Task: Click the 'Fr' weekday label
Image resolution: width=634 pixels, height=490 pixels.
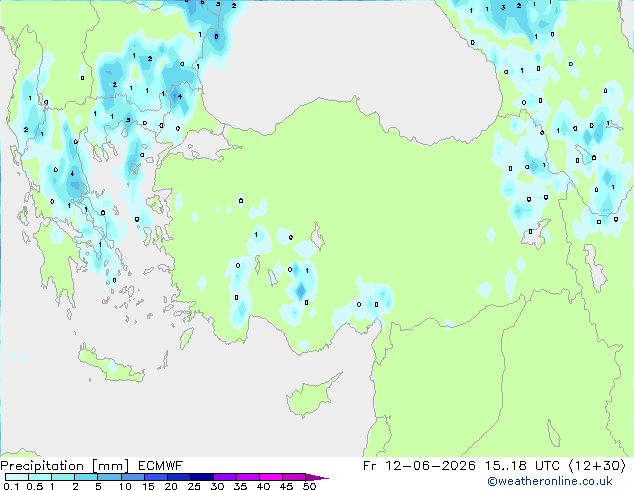Action: (370, 466)
